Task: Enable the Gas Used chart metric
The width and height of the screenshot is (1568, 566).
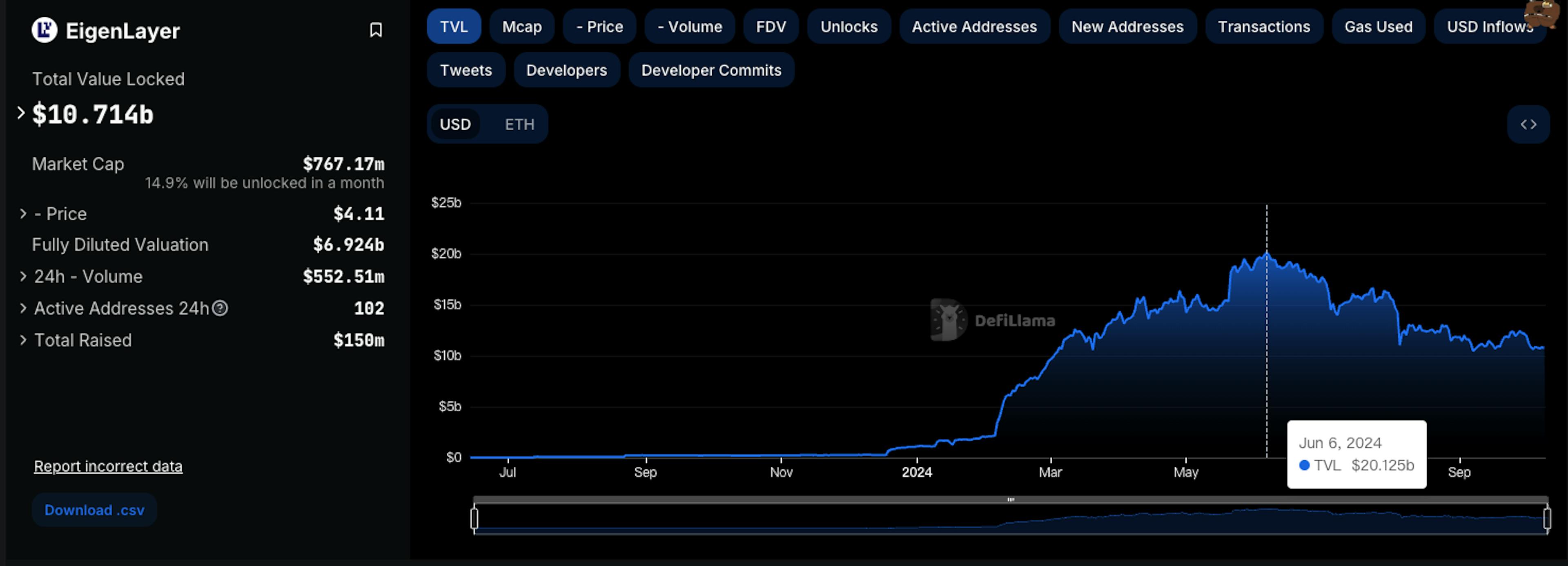Action: tap(1378, 27)
